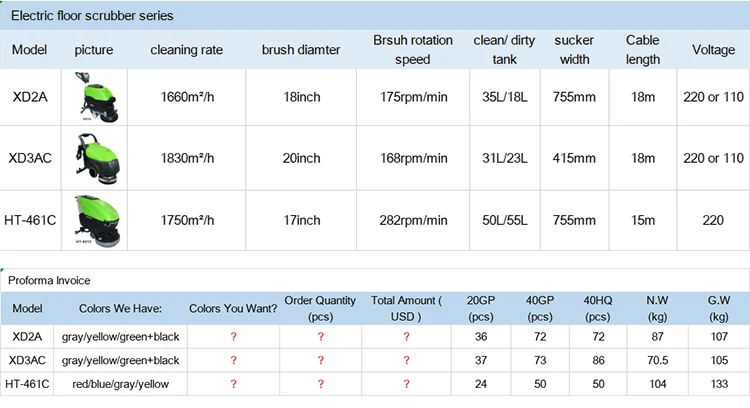The width and height of the screenshot is (750, 408).
Task: Click the Colors We Have column header
Action: pos(120,308)
